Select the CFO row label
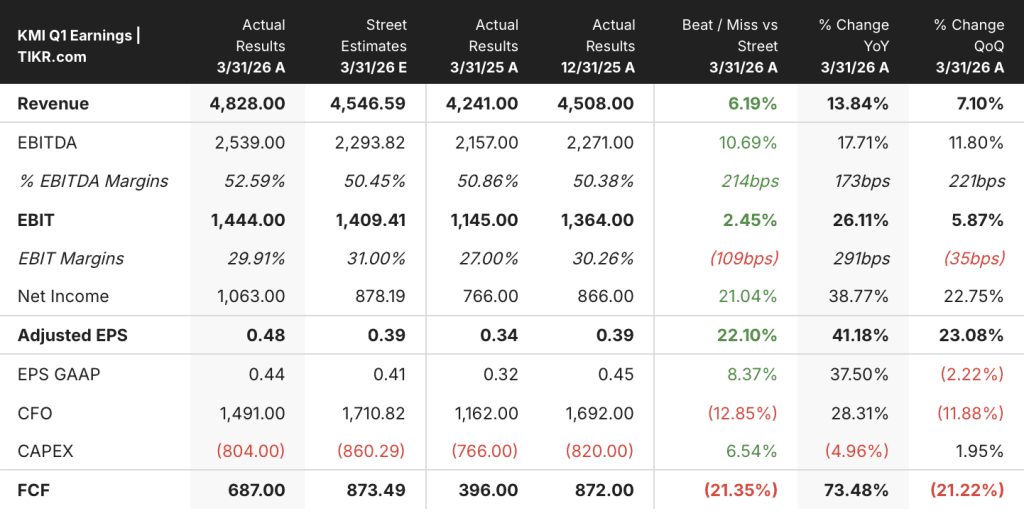This screenshot has height=516, width=1024. (x=35, y=413)
